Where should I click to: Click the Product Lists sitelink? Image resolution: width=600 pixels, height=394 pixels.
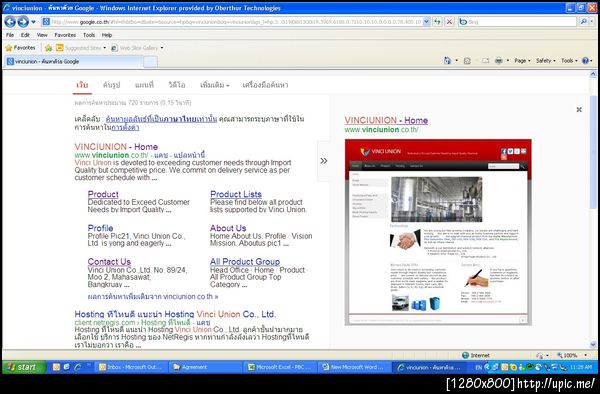click(x=236, y=194)
